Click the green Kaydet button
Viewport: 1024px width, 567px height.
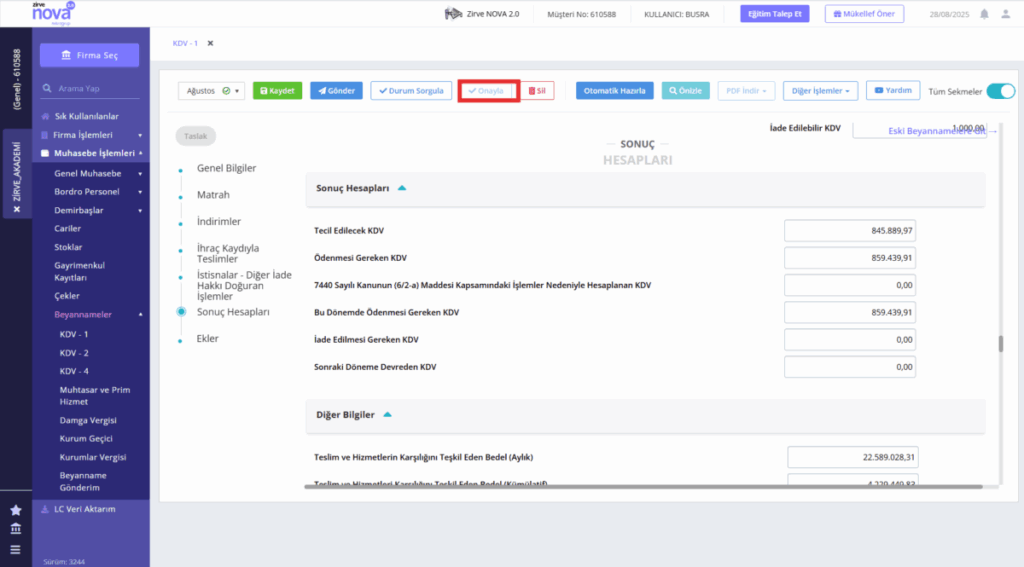pyautogui.click(x=278, y=91)
